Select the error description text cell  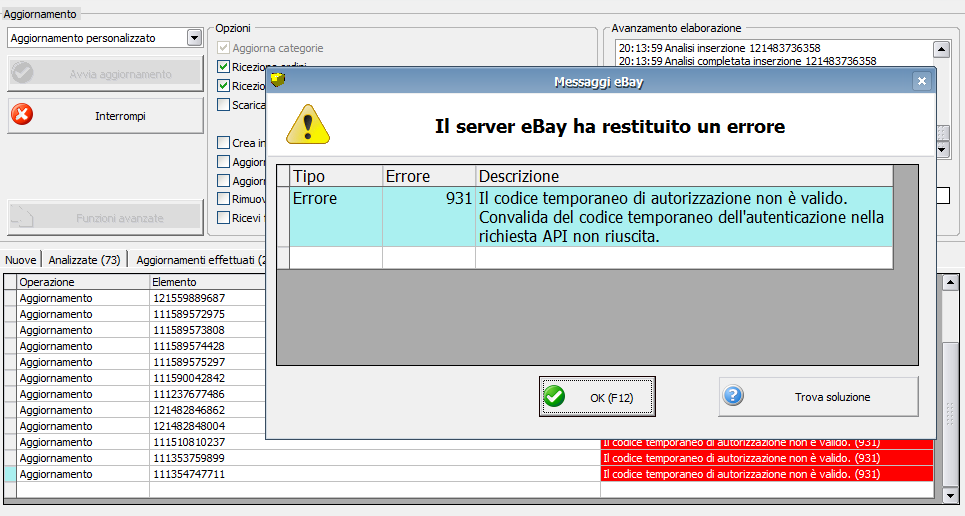[x=684, y=217]
